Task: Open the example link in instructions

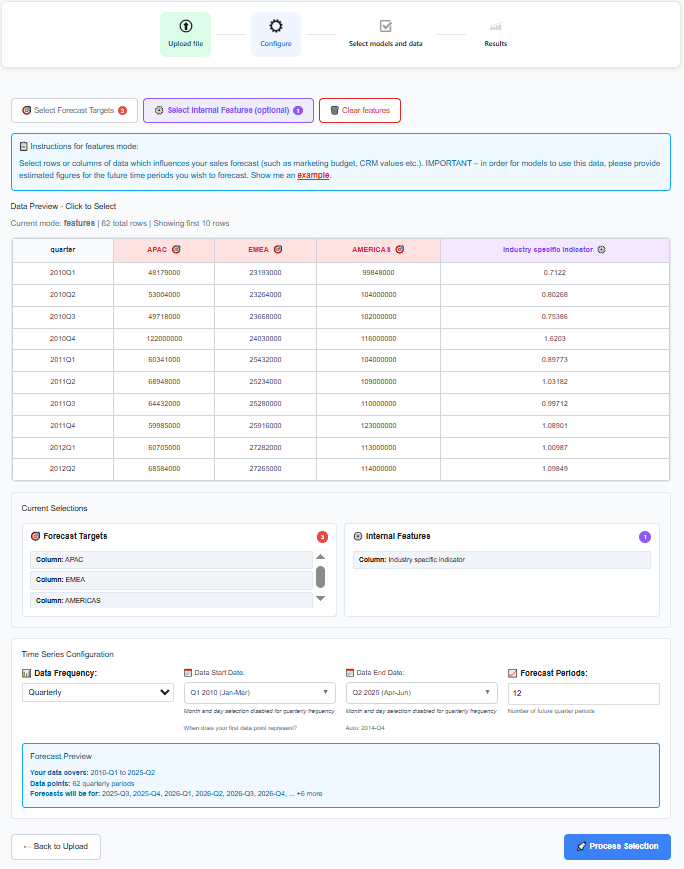Action: [x=313, y=175]
